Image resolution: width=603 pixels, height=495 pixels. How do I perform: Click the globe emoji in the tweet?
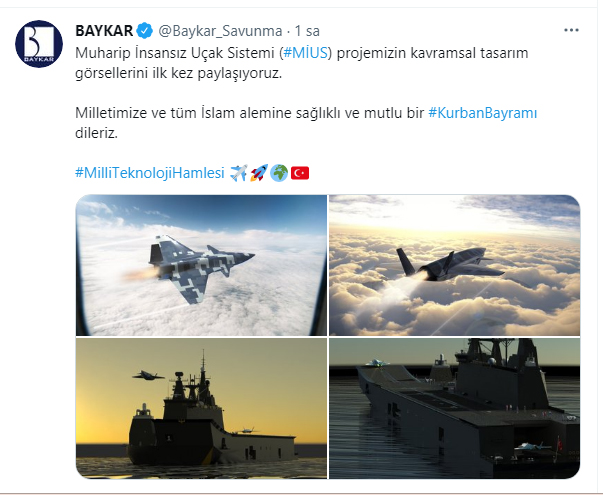click(x=279, y=173)
